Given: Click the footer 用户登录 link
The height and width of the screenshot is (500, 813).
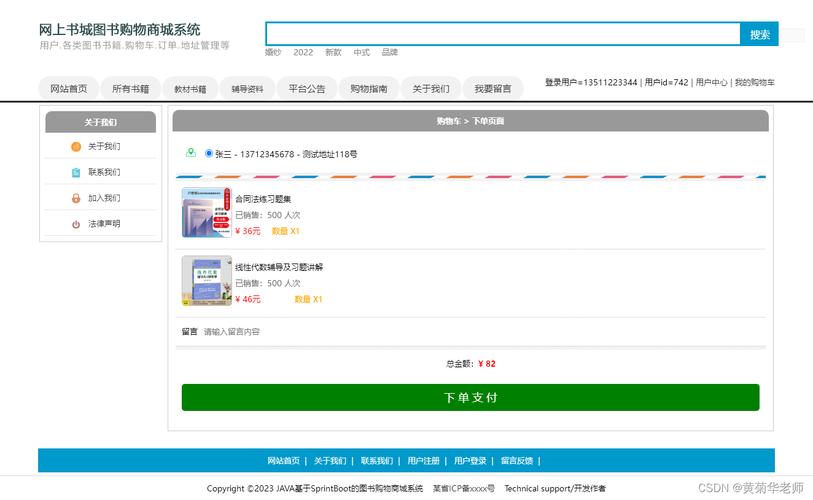Looking at the screenshot, I should [x=470, y=461].
